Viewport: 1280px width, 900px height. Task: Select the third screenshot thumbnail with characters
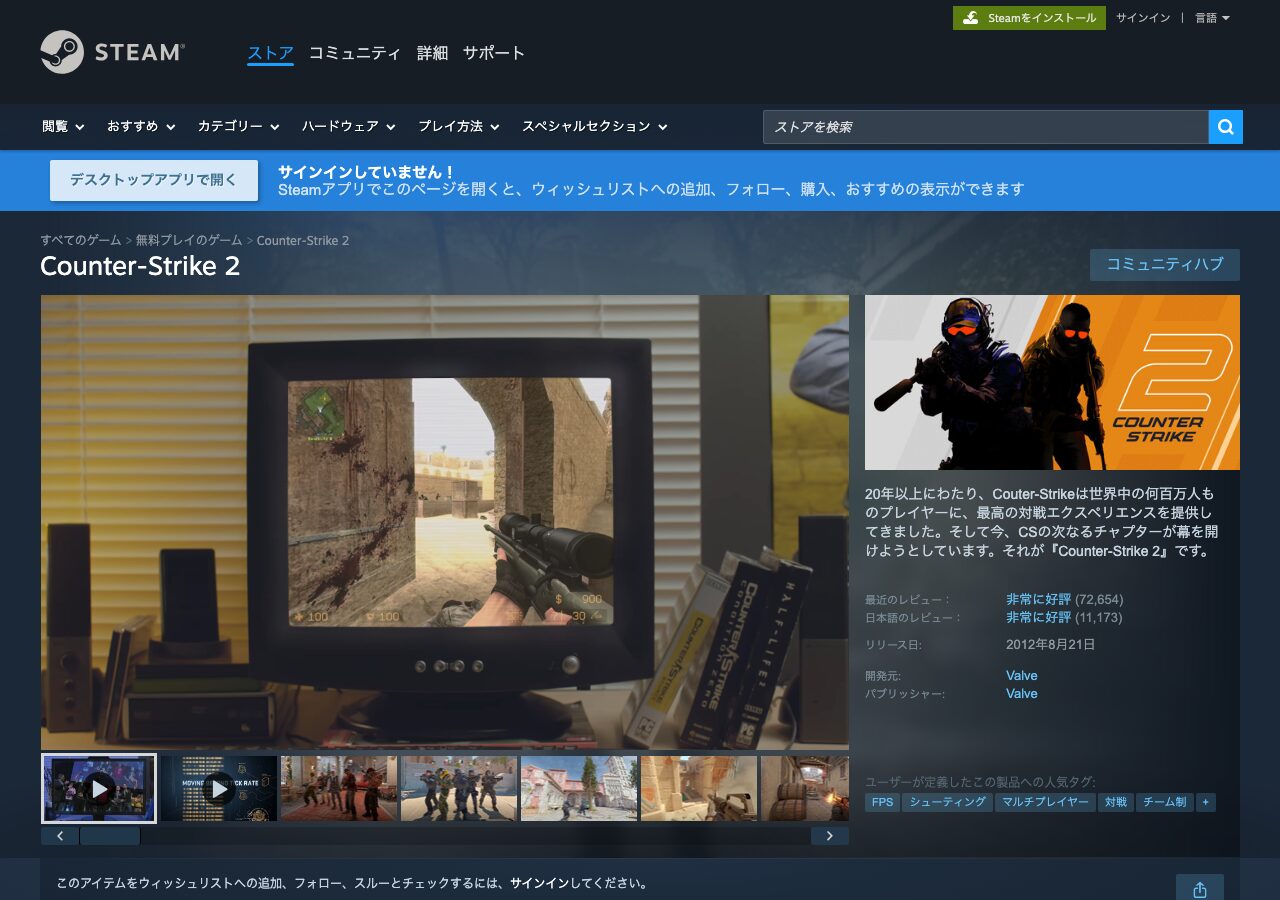point(339,788)
